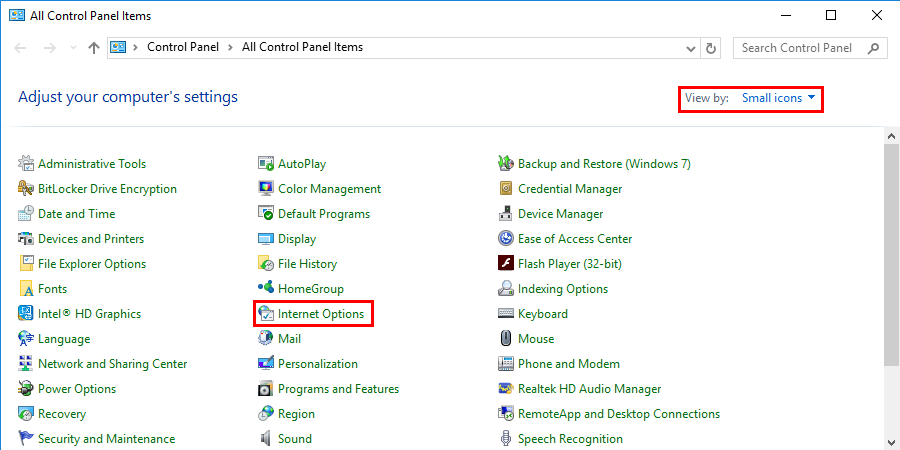This screenshot has width=900, height=450.
Task: Click the search magnifier icon
Action: (x=873, y=48)
